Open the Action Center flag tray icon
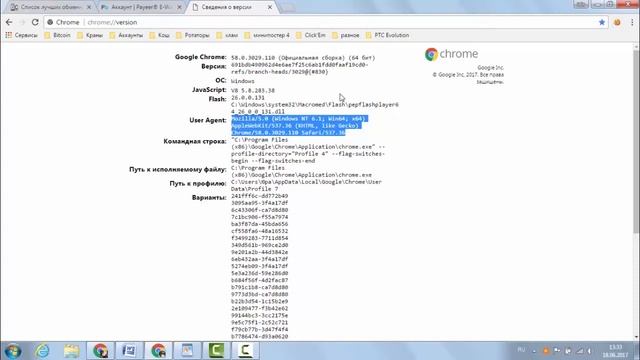This screenshot has width=640, height=360. [557, 351]
